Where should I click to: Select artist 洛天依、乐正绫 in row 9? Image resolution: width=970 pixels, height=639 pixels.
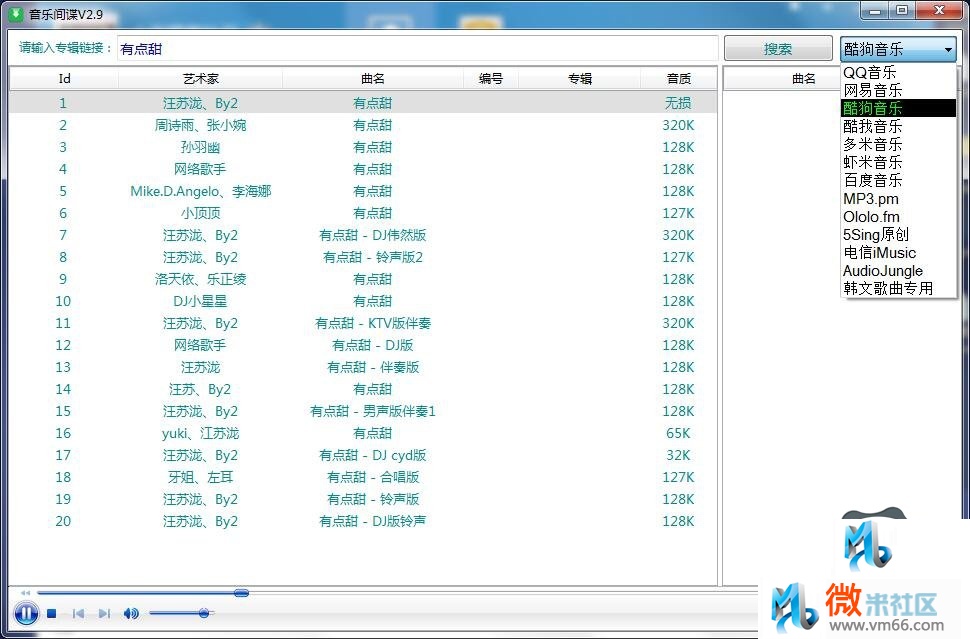click(x=200, y=279)
